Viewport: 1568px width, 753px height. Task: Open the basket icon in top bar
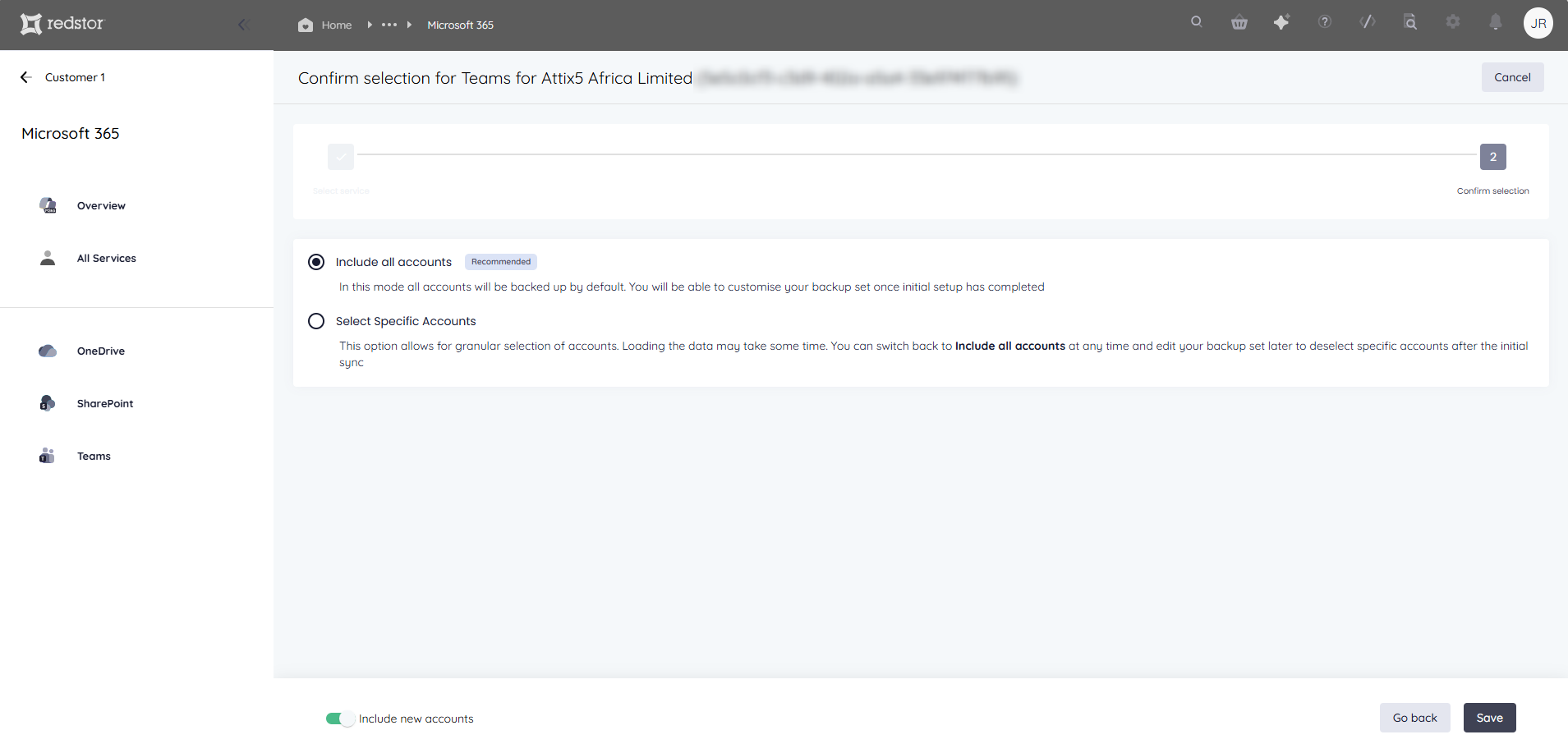1239,23
